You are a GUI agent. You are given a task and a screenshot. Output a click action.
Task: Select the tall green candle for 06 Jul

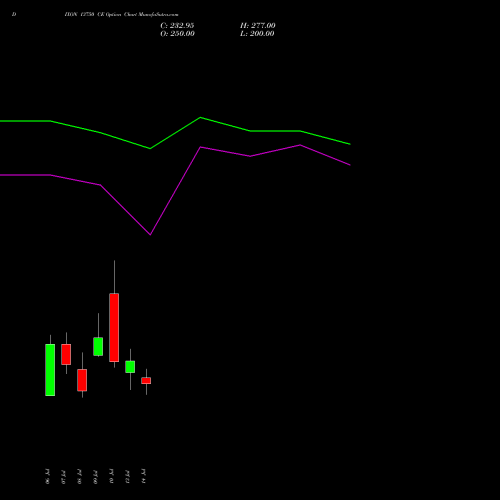pos(50,370)
